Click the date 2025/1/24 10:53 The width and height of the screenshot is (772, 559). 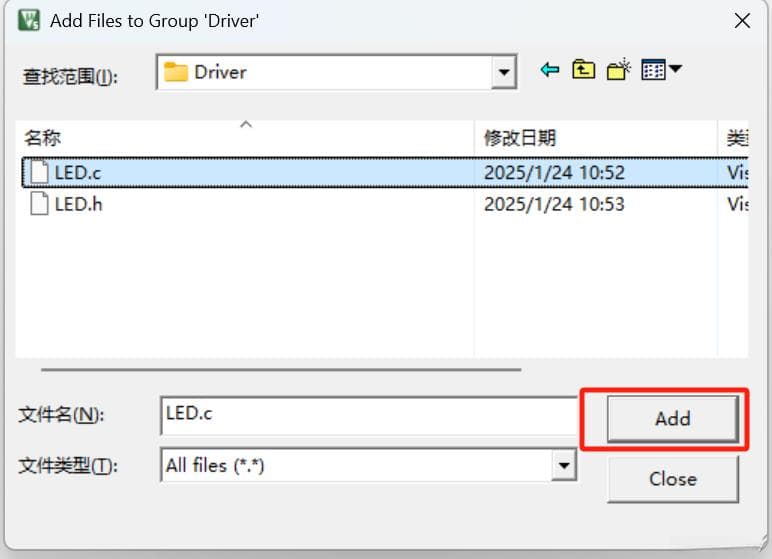(554, 203)
